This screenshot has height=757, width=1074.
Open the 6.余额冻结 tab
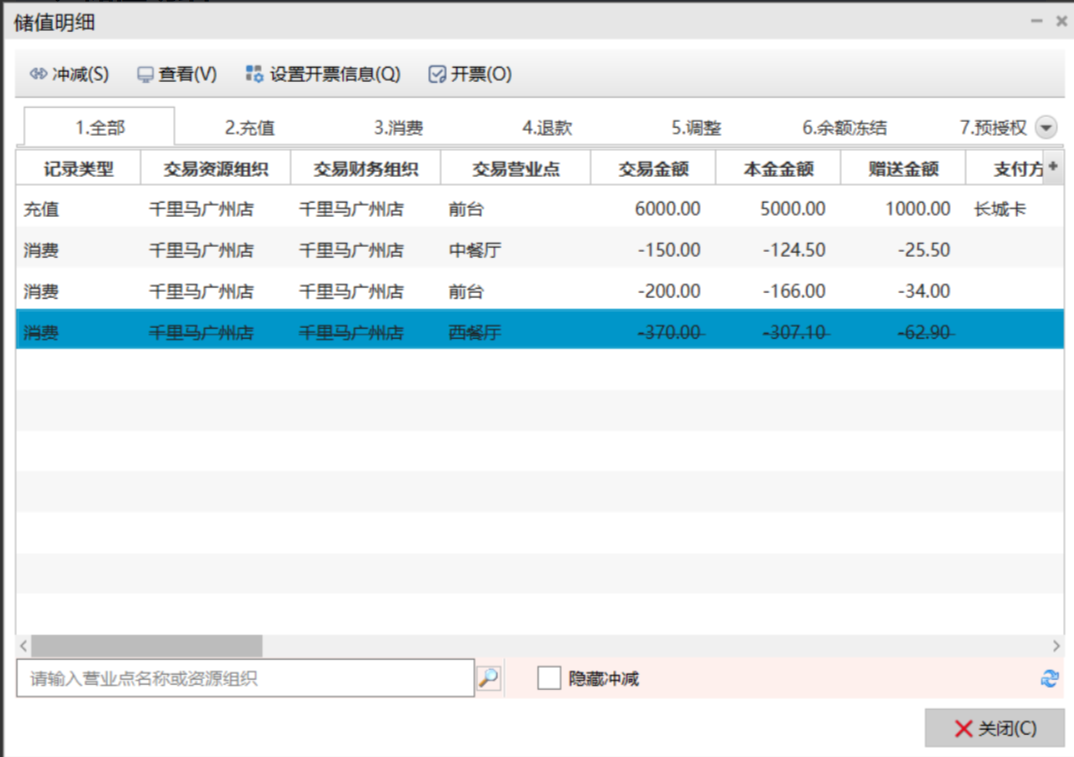844,128
